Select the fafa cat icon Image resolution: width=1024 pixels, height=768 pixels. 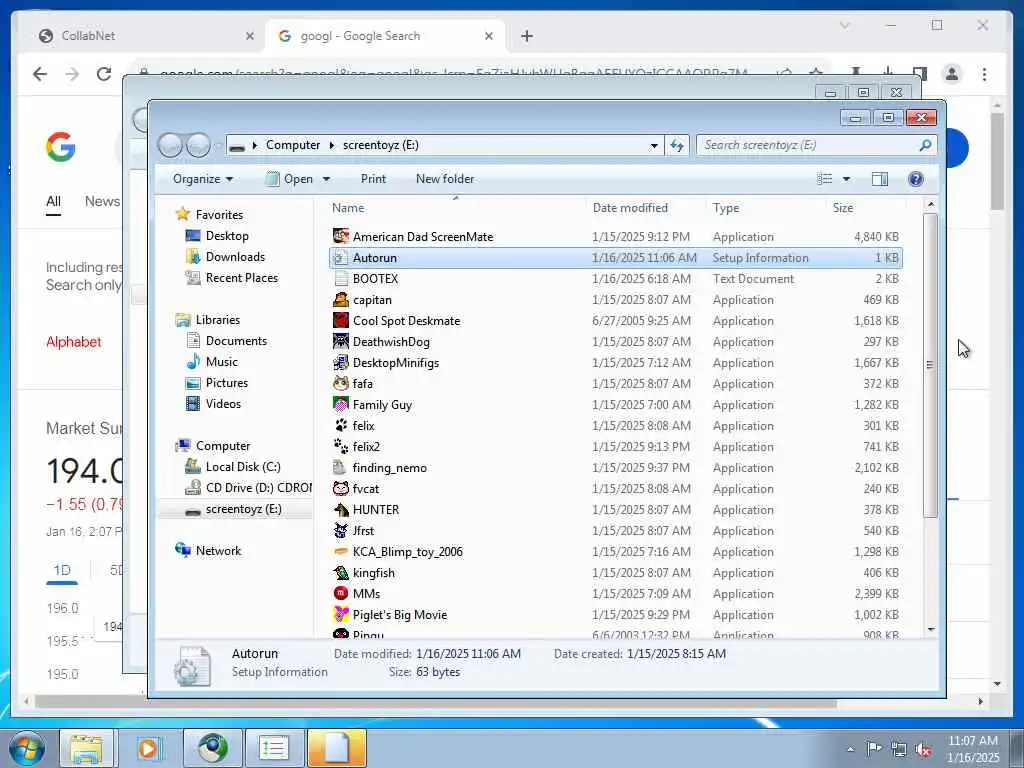(x=340, y=383)
